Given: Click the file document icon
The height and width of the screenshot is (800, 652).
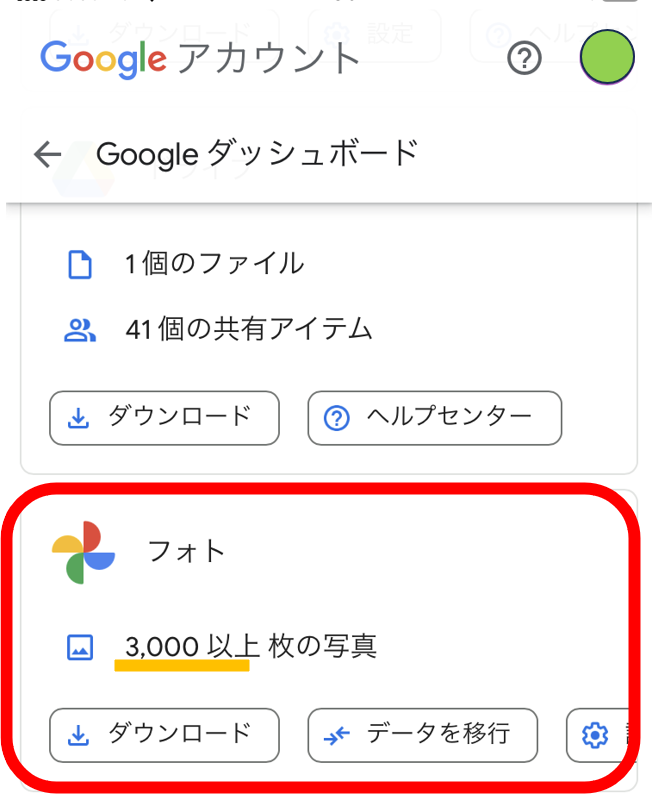Looking at the screenshot, I should [80, 264].
